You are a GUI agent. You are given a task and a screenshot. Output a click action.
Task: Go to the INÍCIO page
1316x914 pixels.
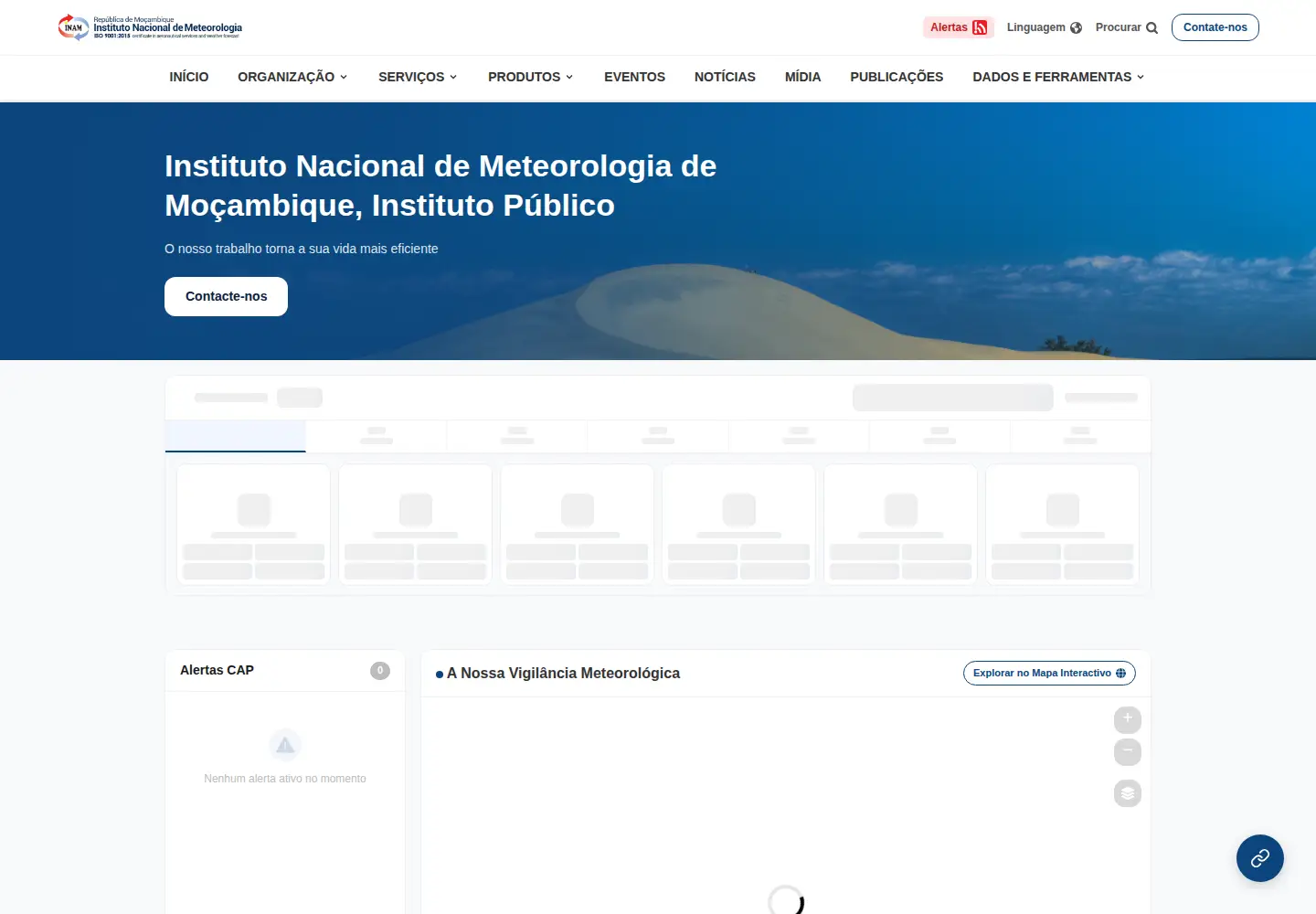click(189, 77)
